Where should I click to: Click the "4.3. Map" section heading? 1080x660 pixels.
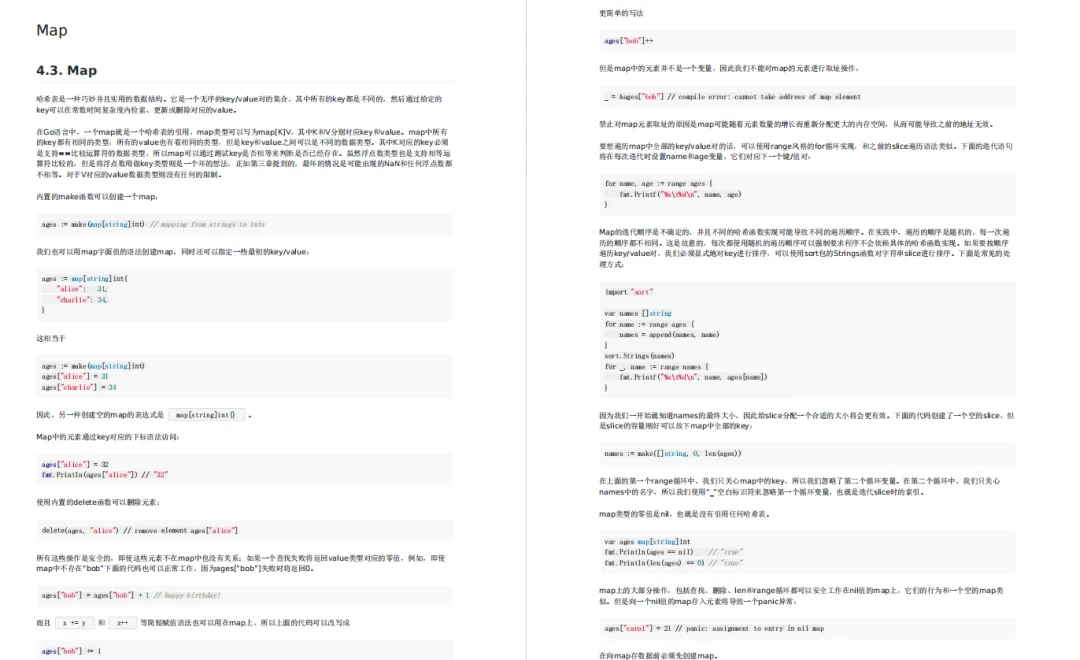(67, 70)
